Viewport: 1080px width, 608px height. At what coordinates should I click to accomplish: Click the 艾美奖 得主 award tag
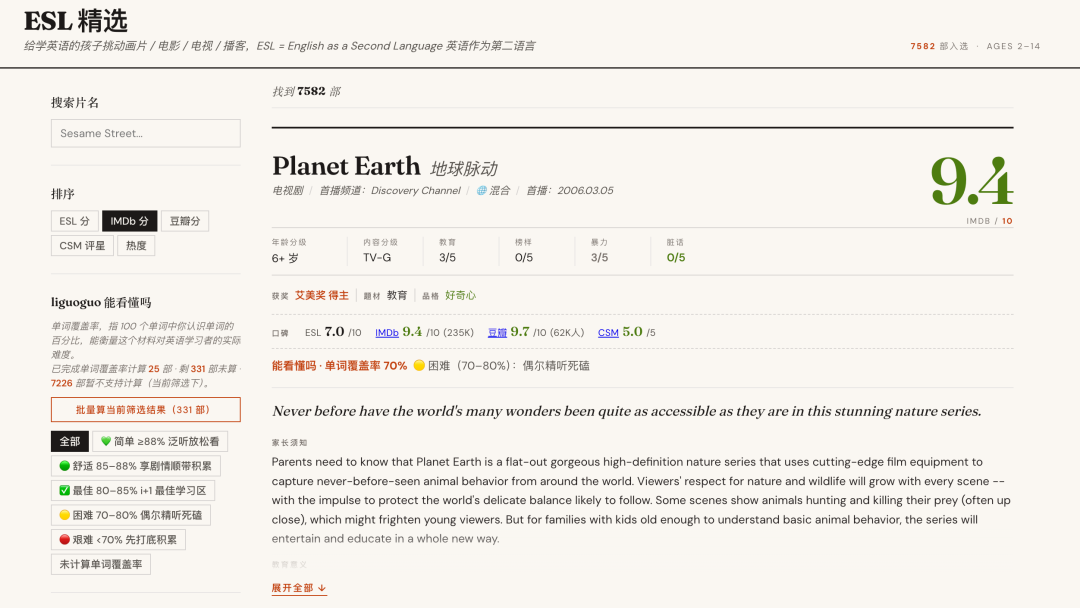[321, 296]
